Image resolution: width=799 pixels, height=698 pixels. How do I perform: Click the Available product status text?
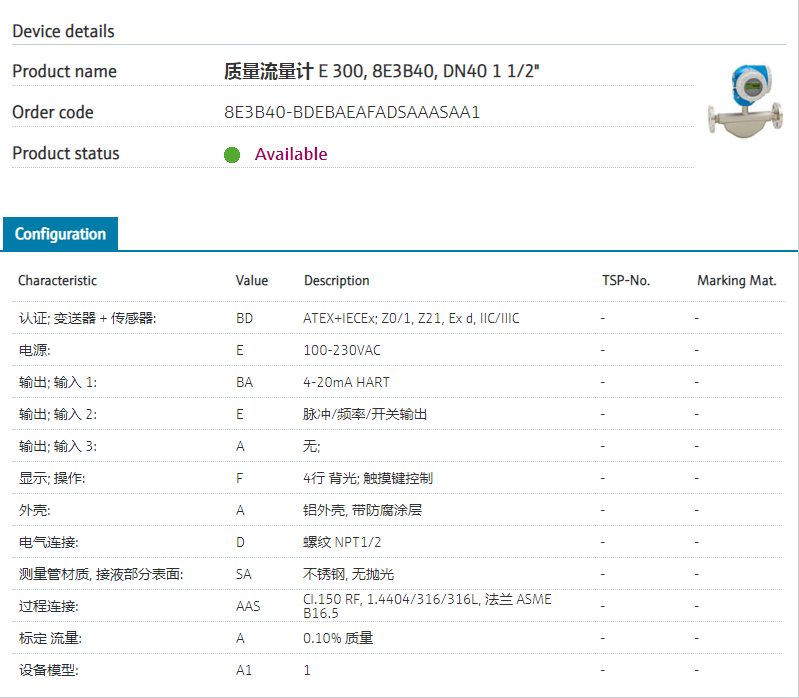pos(290,154)
